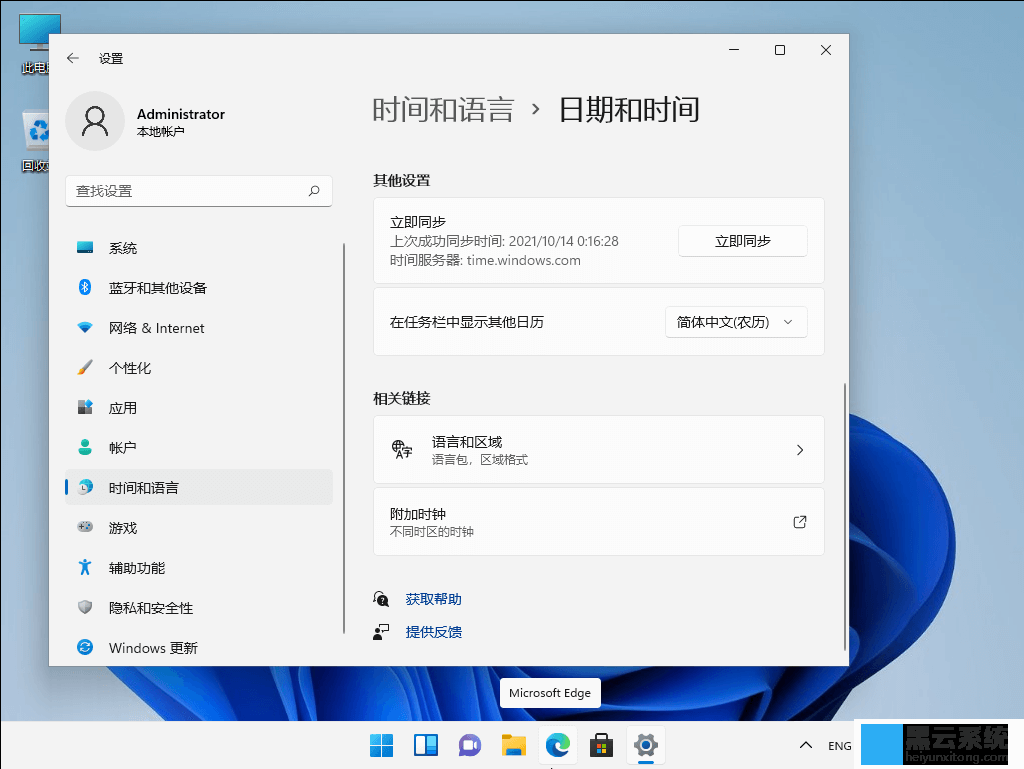Screen dimensions: 1024x769
Task: Open the Start menu
Action: coord(381,745)
